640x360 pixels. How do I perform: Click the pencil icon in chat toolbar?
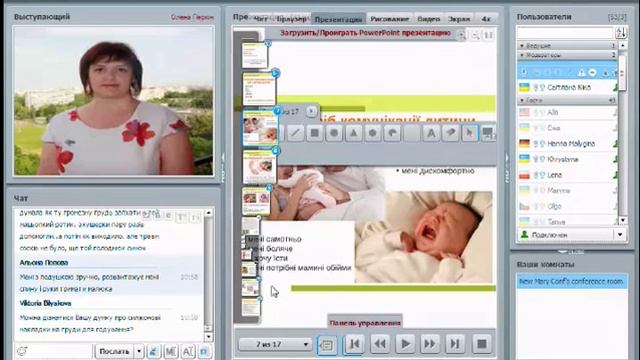coord(153,351)
